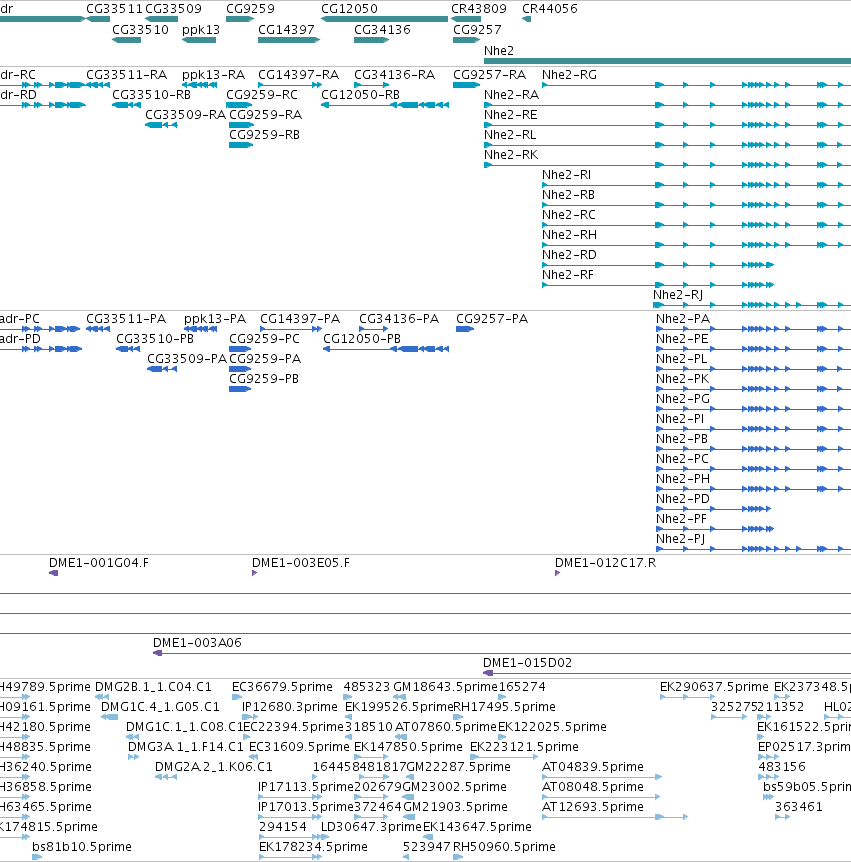Select the CG33509-RA transcript label
Image resolution: width=851 pixels, height=862 pixels.
coord(185,114)
